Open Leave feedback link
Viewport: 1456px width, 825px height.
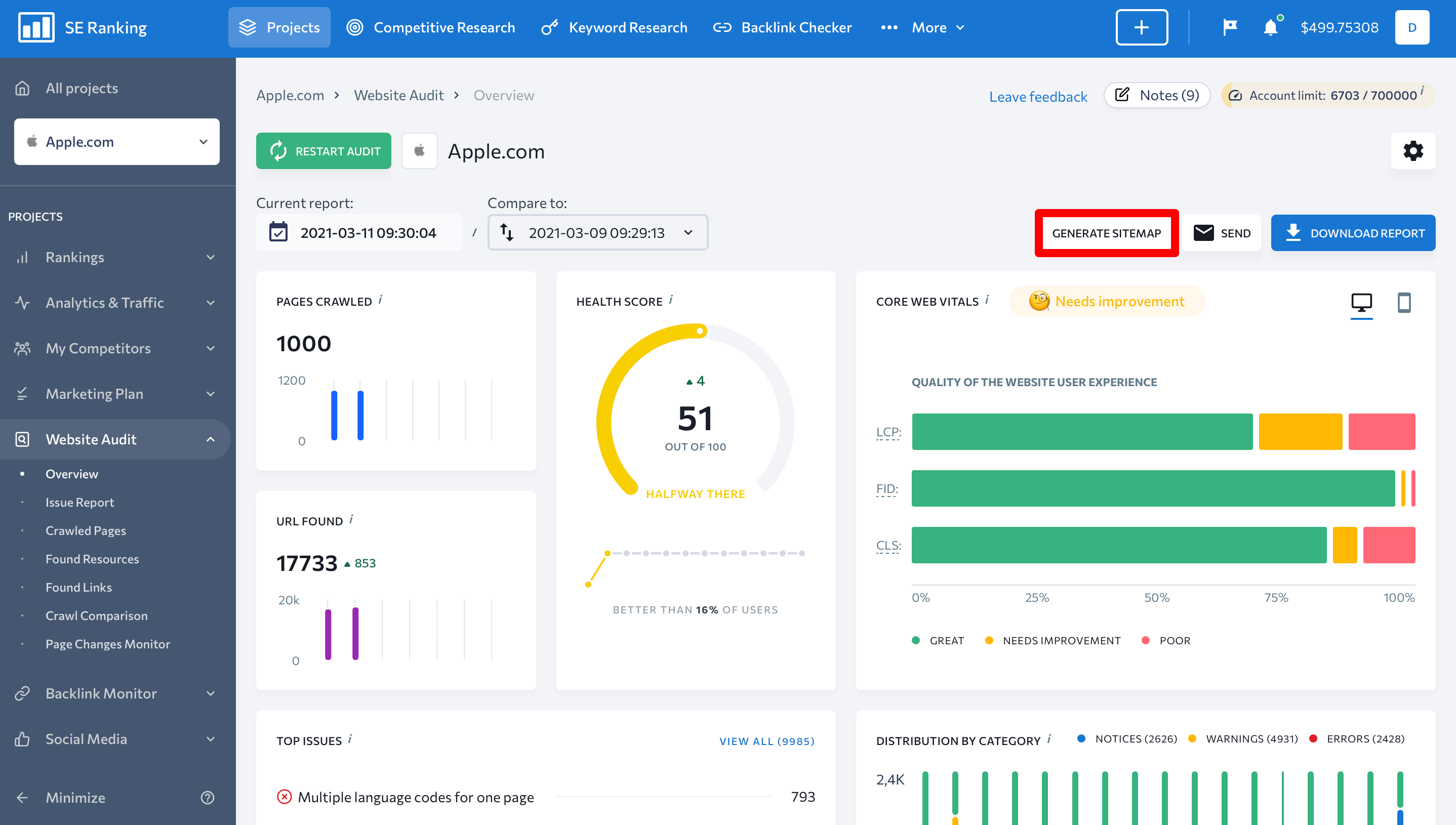coord(1038,96)
